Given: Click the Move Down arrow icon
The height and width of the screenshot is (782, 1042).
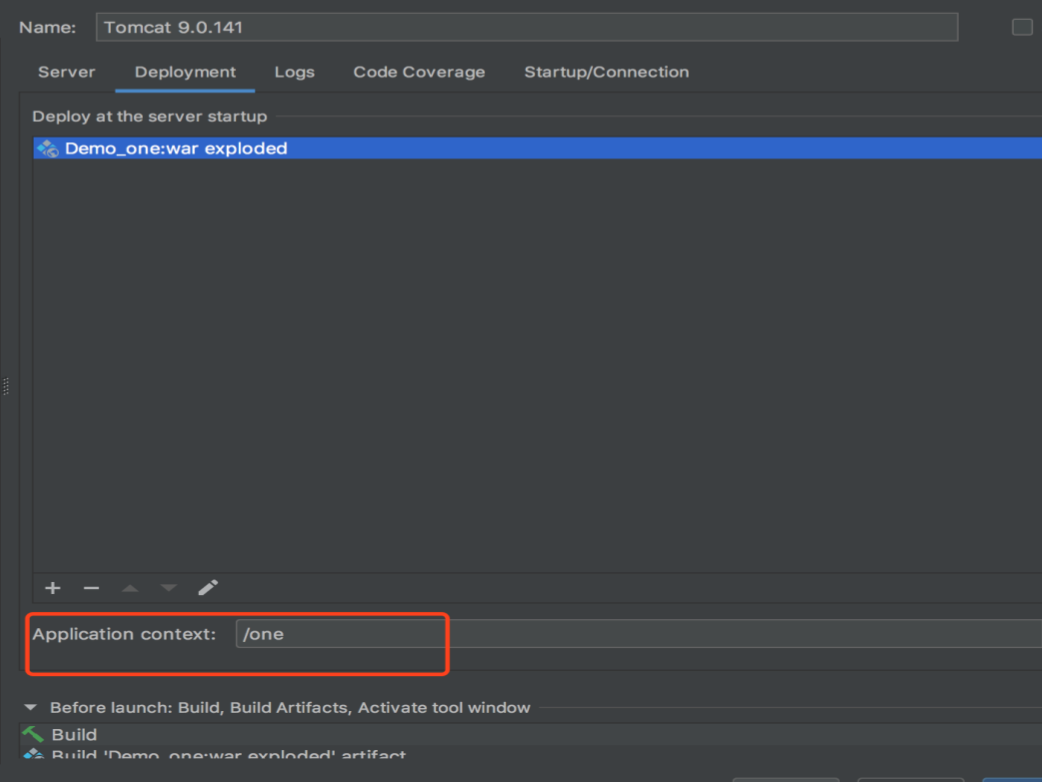Looking at the screenshot, I should 169,588.
